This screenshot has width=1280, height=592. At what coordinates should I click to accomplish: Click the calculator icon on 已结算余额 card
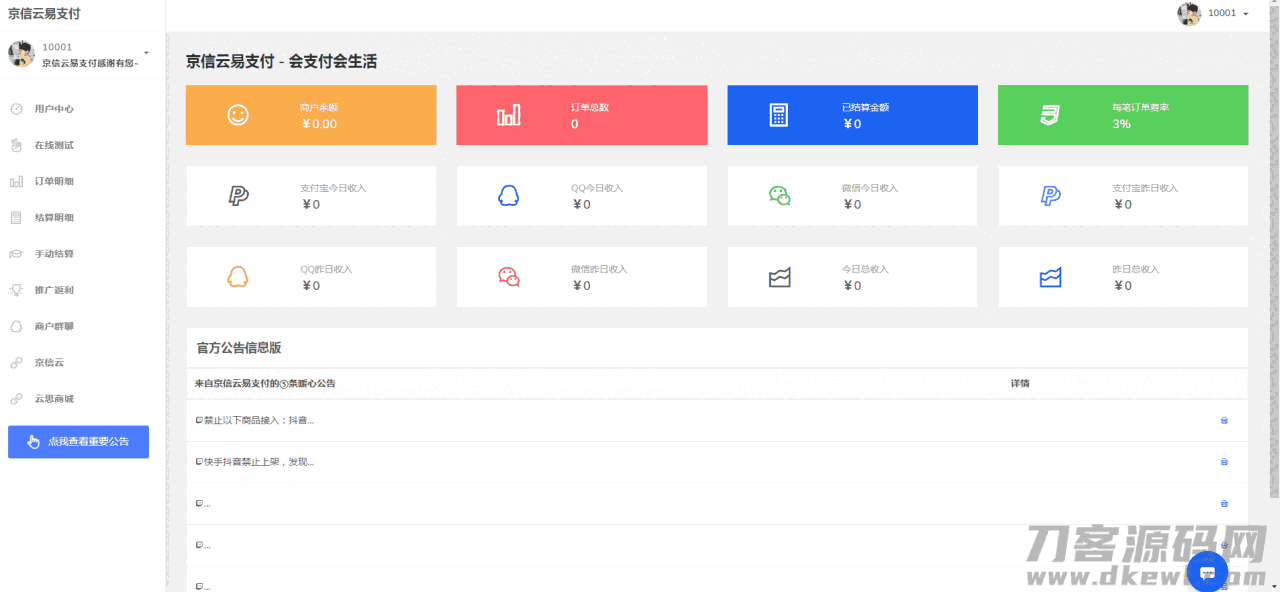click(x=778, y=115)
